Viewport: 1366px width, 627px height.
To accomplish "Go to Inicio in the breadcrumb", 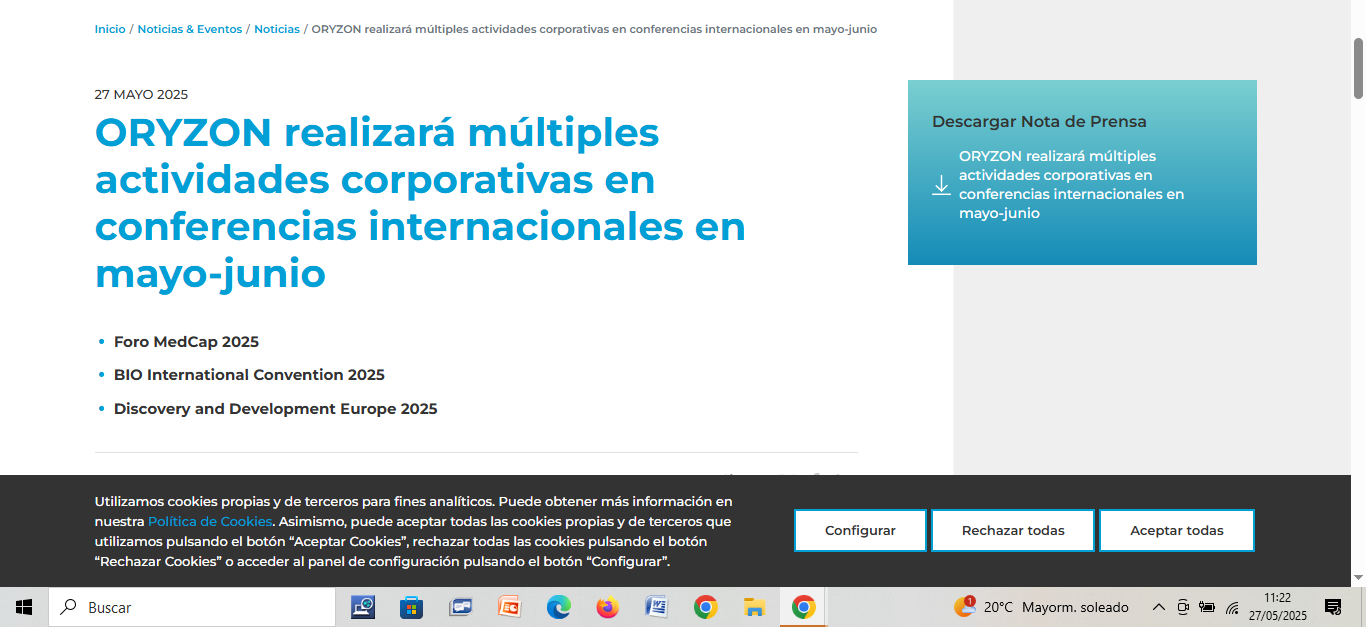I will coord(110,29).
